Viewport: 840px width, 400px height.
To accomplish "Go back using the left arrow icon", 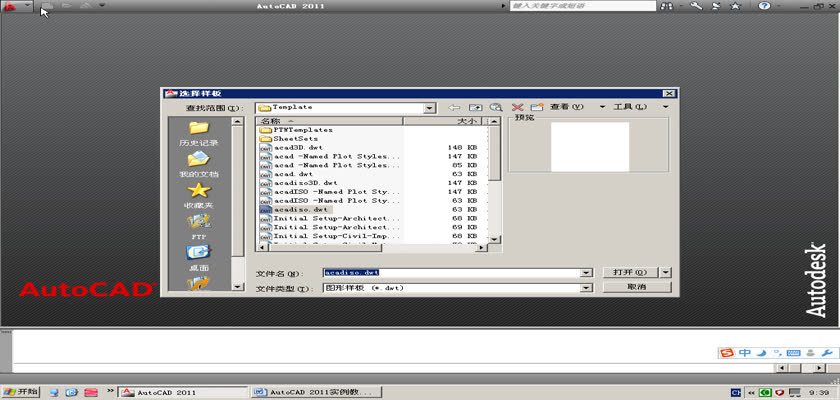I will point(454,107).
